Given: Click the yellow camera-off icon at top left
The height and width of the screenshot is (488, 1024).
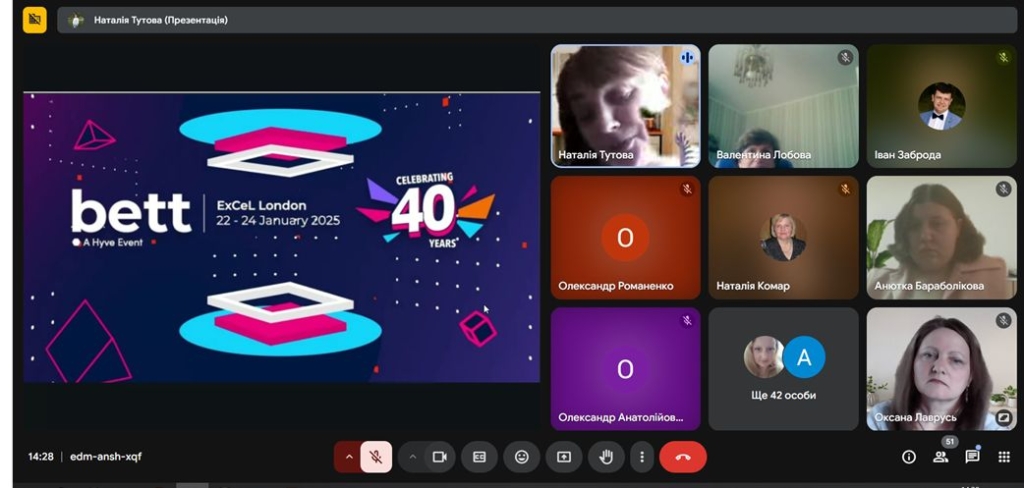Looking at the screenshot, I should [35, 19].
